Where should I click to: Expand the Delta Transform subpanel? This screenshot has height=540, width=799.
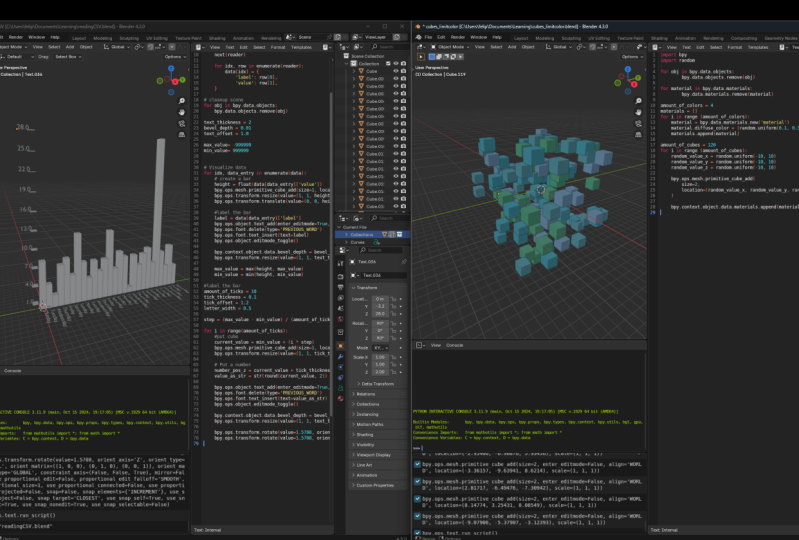pyautogui.click(x=380, y=384)
